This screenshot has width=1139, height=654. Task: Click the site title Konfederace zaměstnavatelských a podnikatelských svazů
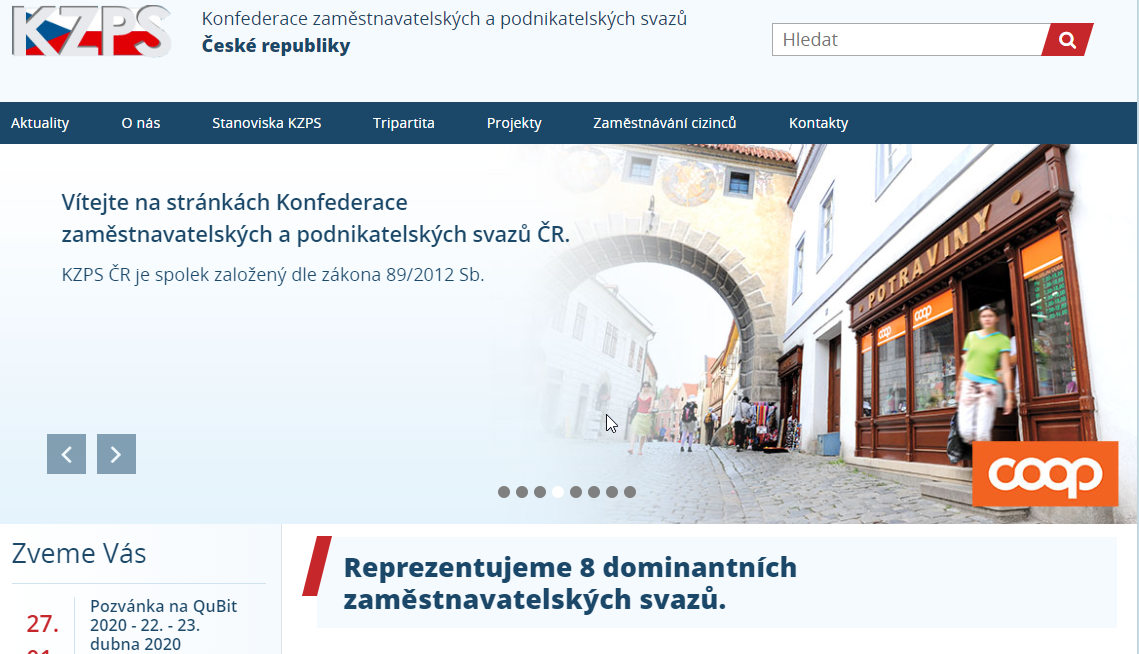[445, 19]
